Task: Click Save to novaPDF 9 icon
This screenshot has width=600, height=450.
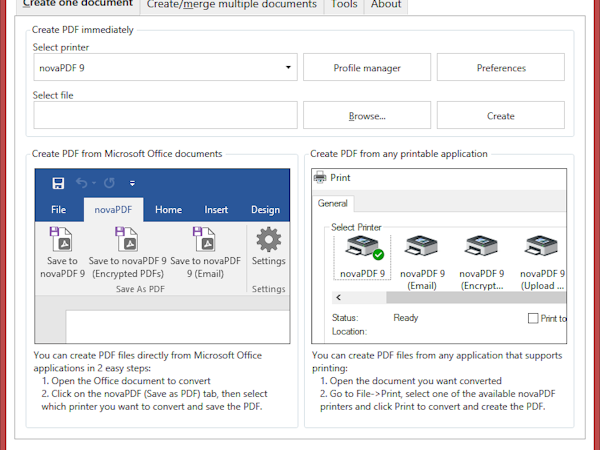Action: (61, 239)
